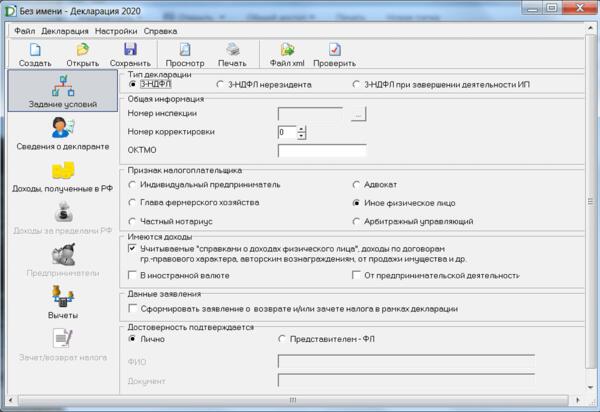
Task: Click the vertical scrollbar up arrow
Action: point(590,28)
